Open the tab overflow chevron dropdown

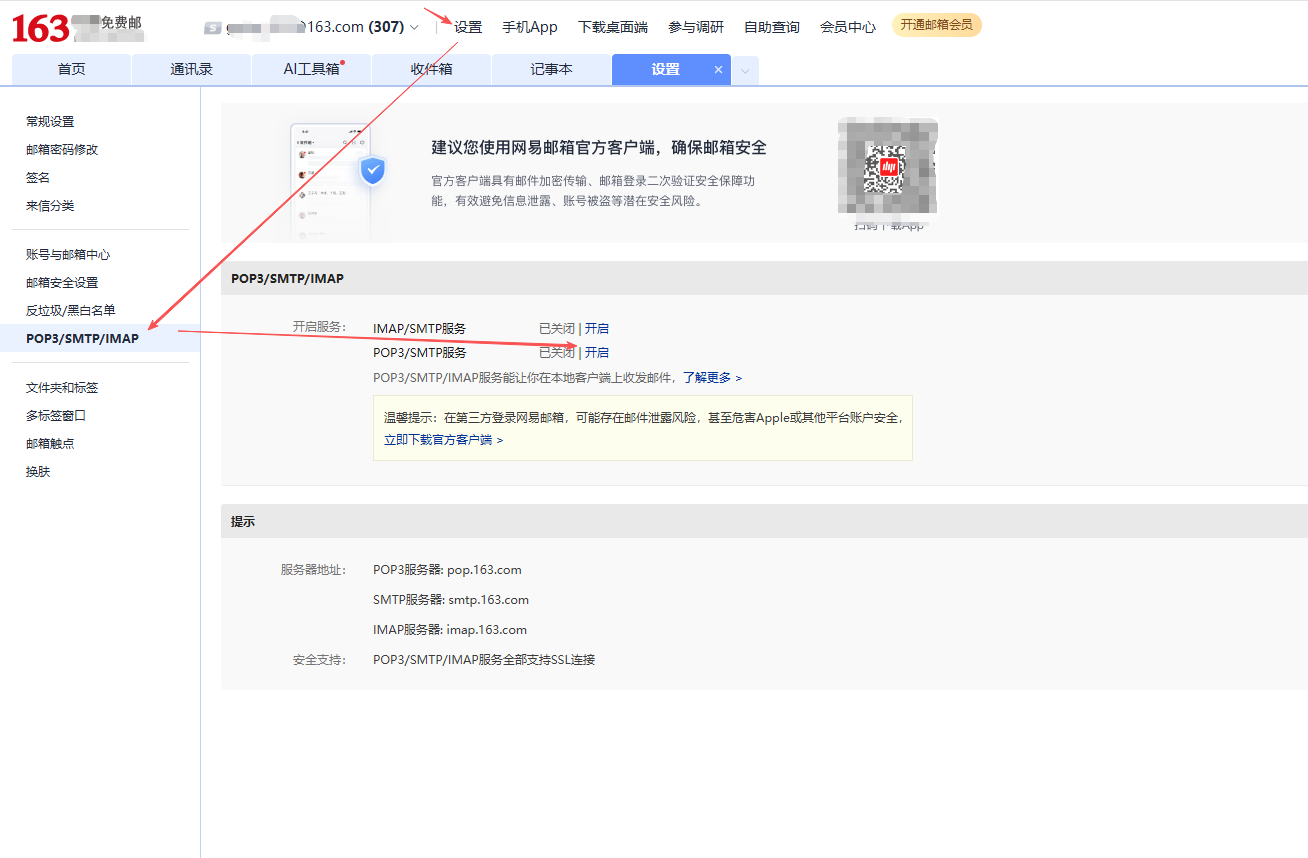coord(745,70)
